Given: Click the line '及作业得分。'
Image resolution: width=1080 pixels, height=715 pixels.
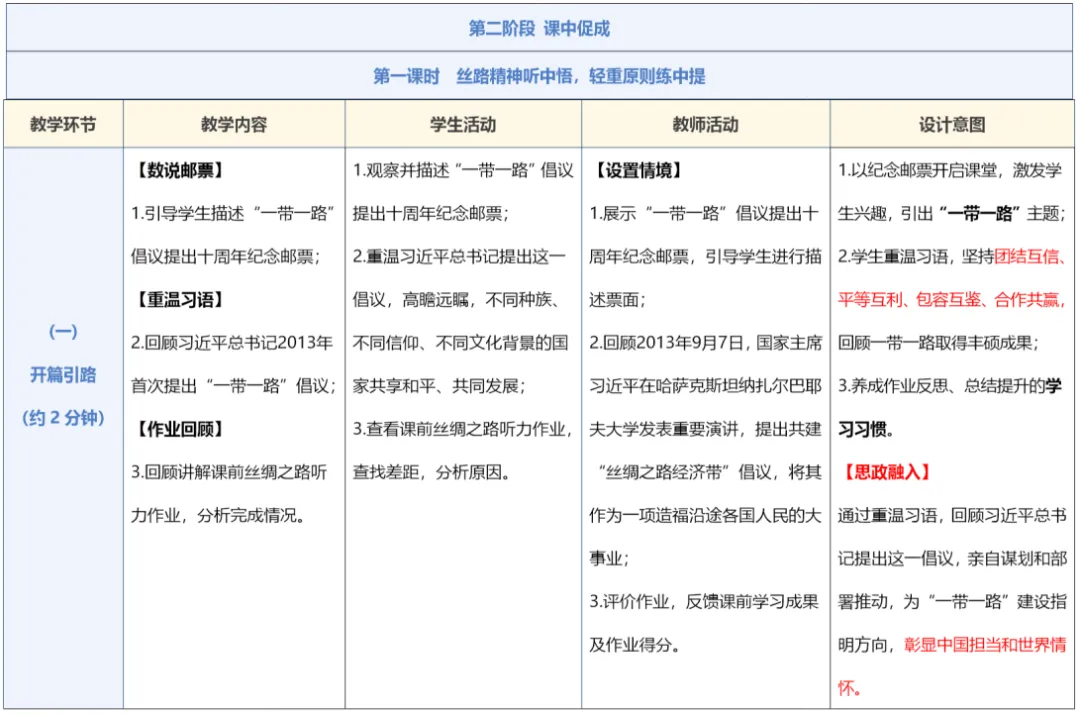Looking at the screenshot, I should [x=634, y=645].
